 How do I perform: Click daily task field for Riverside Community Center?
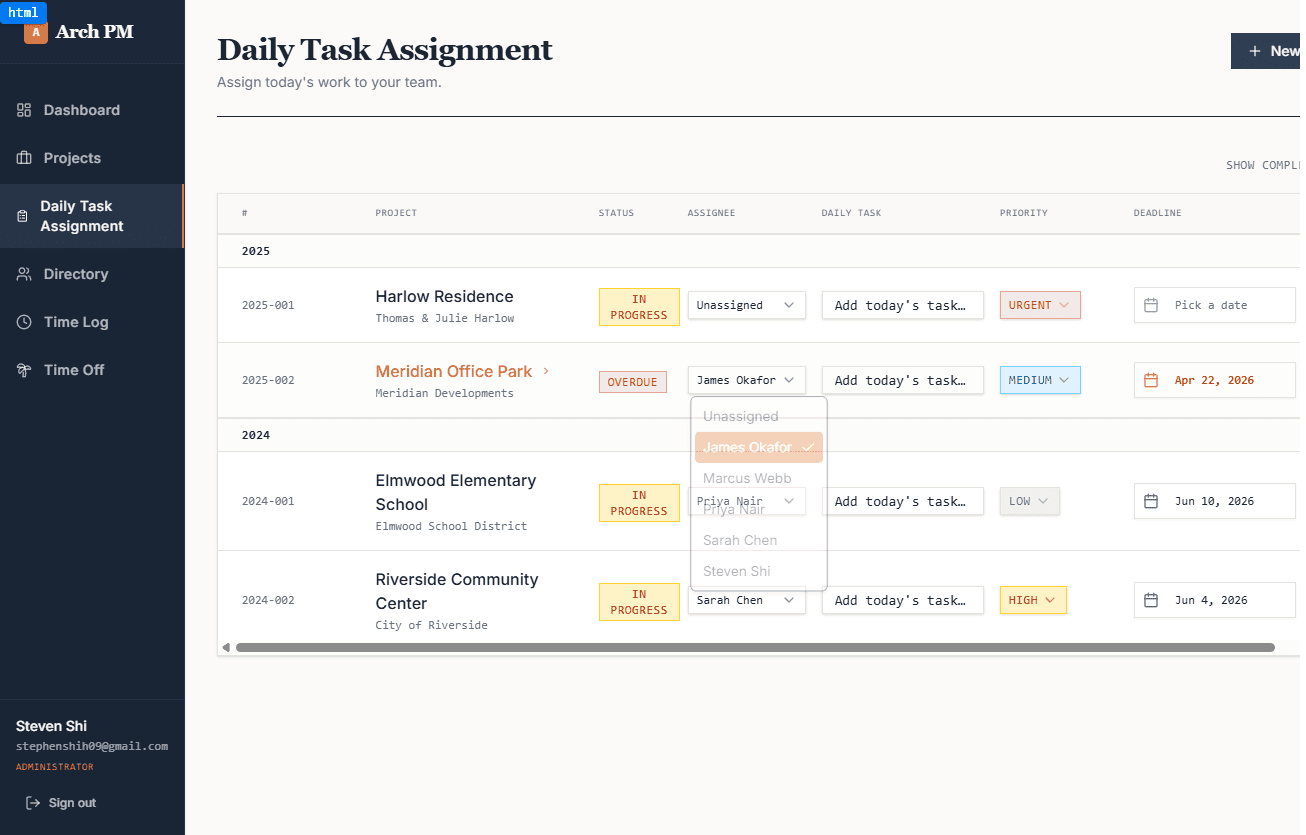pyautogui.click(x=903, y=600)
